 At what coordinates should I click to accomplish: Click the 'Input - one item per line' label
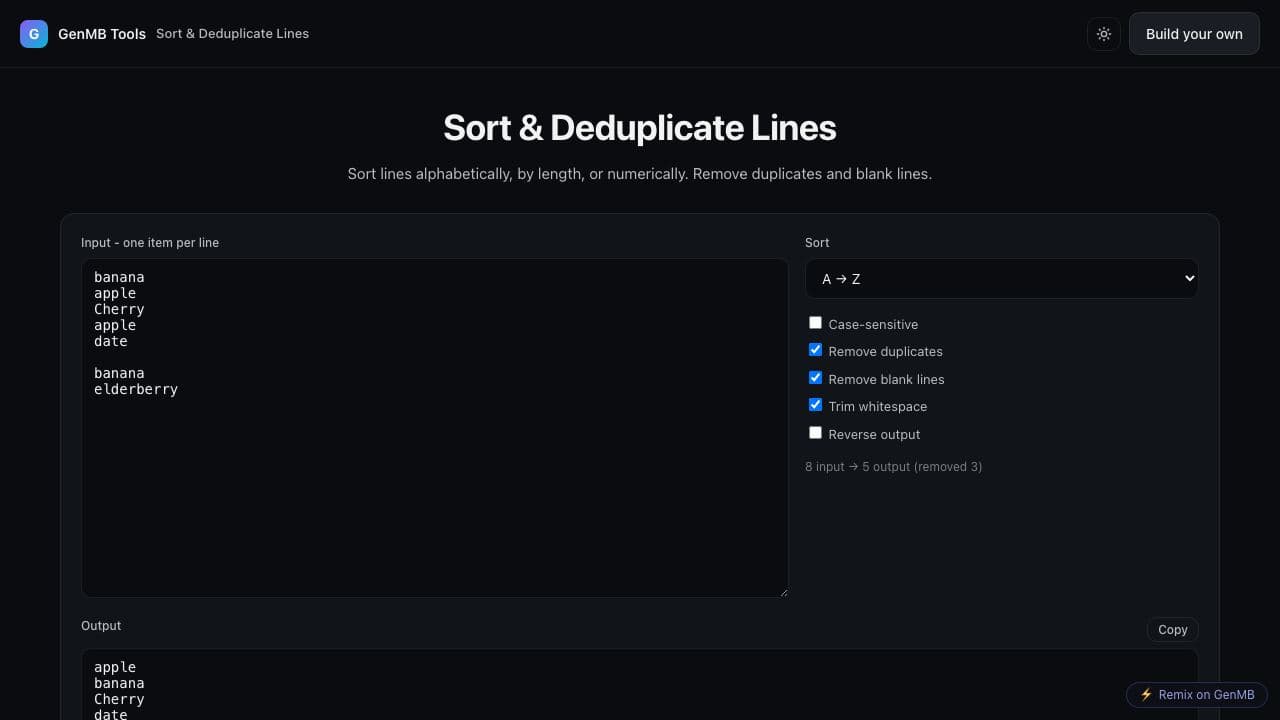click(x=150, y=243)
